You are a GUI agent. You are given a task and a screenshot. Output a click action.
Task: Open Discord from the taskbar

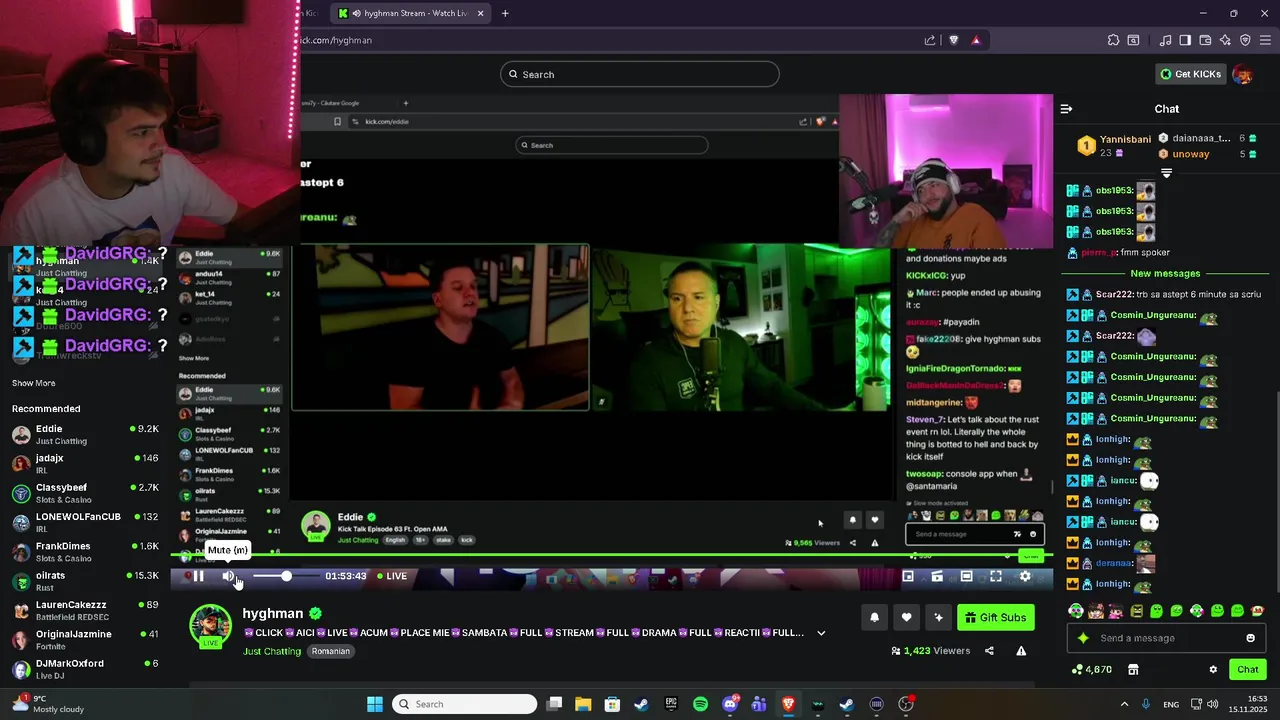730,704
